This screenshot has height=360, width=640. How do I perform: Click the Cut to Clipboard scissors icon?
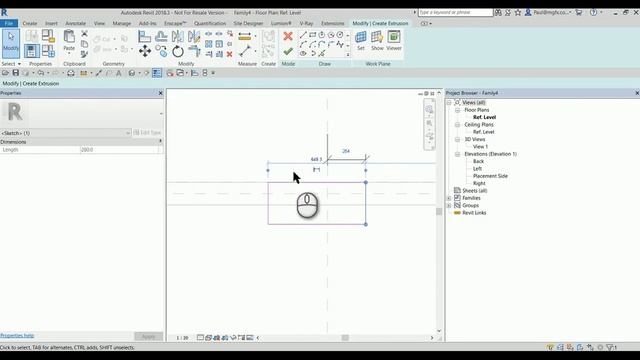(84, 33)
